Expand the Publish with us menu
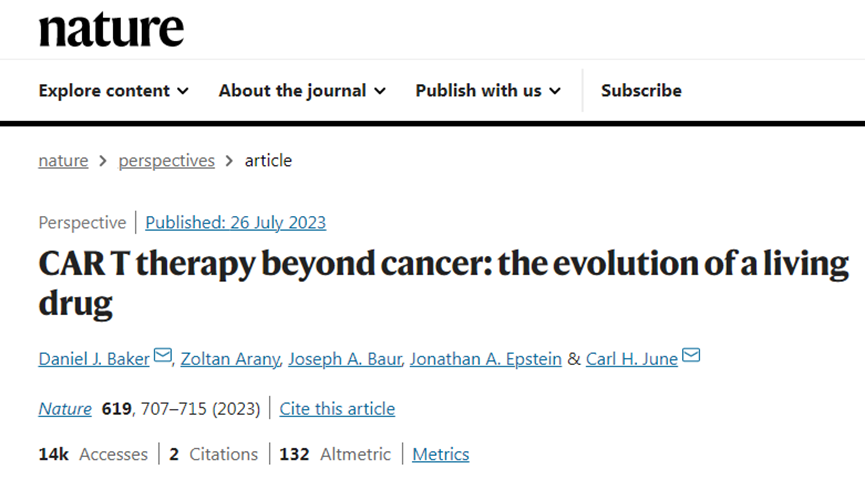The image size is (865, 489). (x=488, y=91)
